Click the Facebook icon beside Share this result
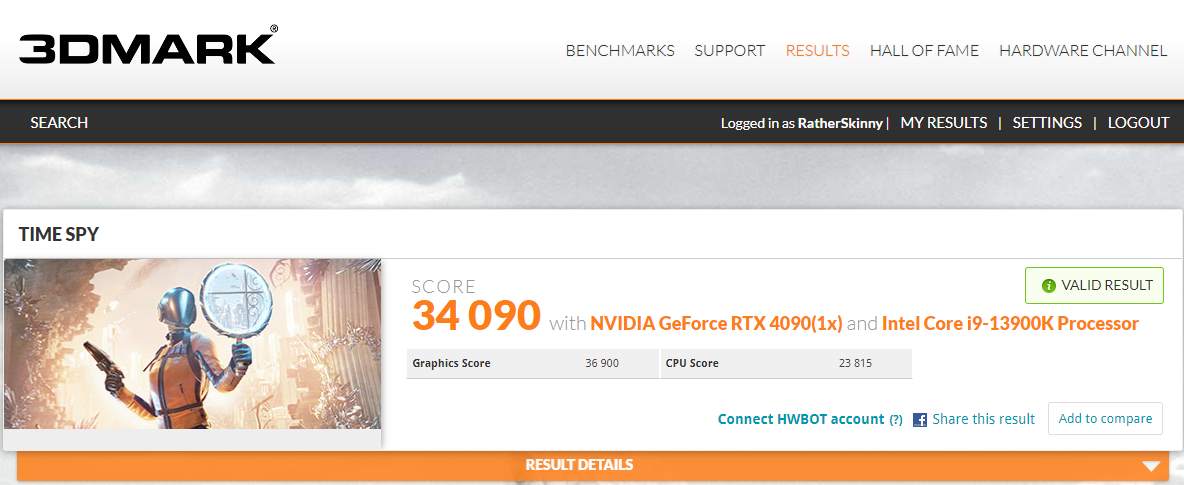The height and width of the screenshot is (485, 1184). pyautogui.click(x=920, y=420)
